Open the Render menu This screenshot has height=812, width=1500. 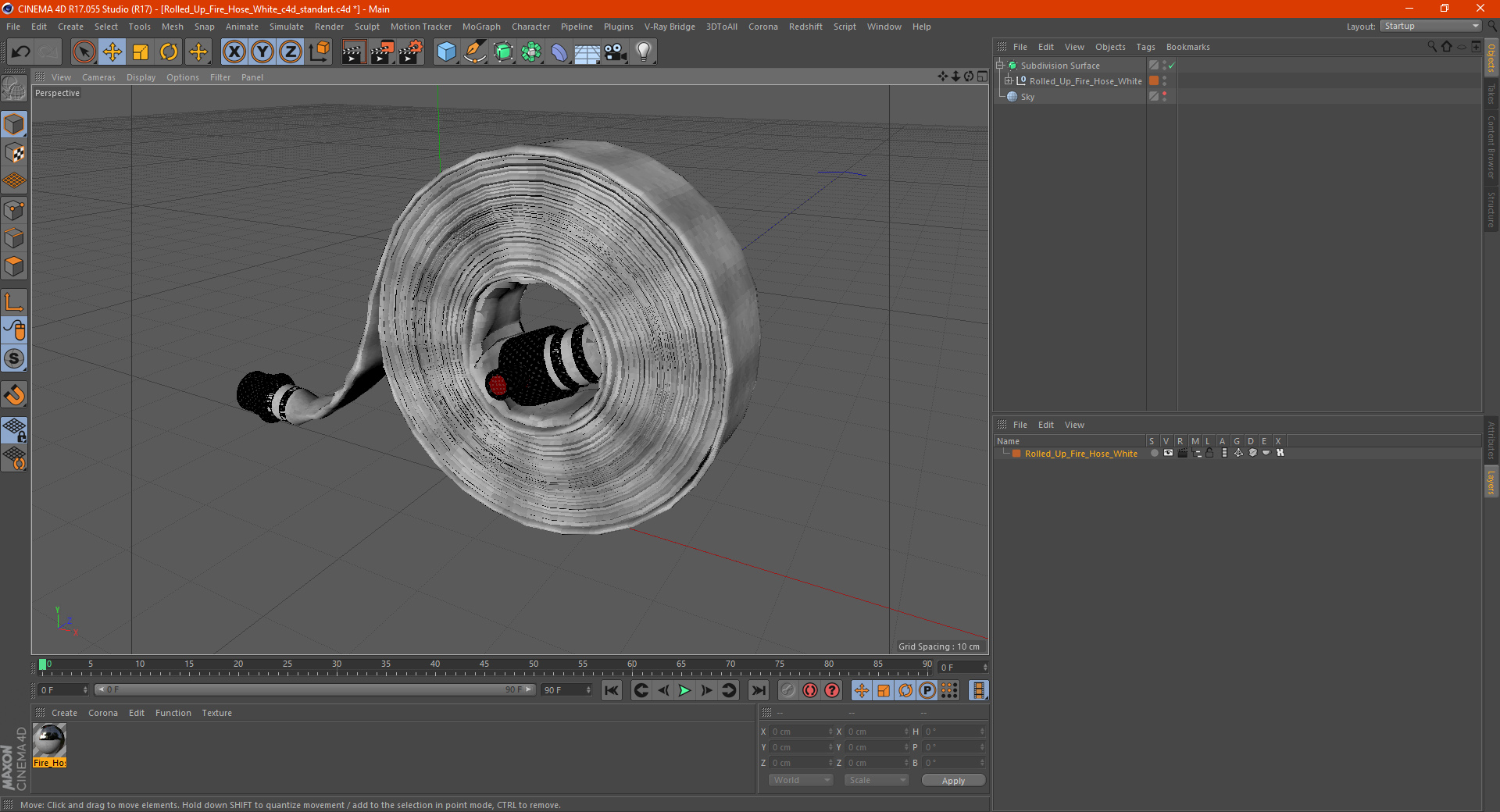tap(329, 27)
